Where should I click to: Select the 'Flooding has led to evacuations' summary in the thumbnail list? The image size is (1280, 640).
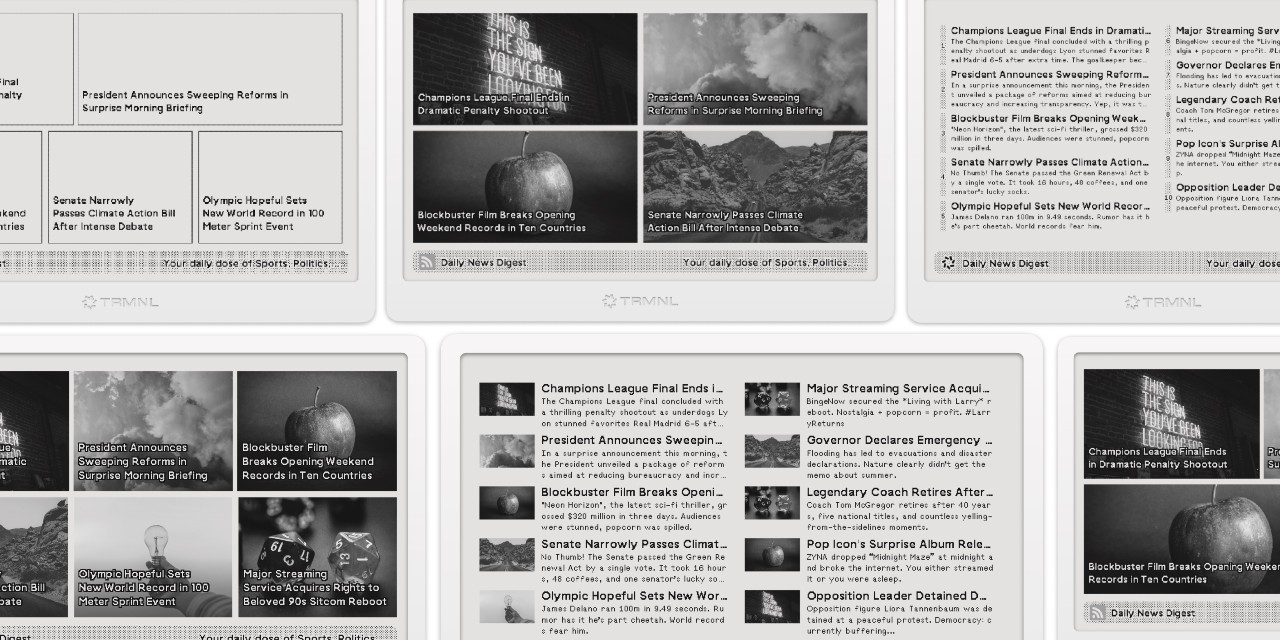[x=899, y=463]
